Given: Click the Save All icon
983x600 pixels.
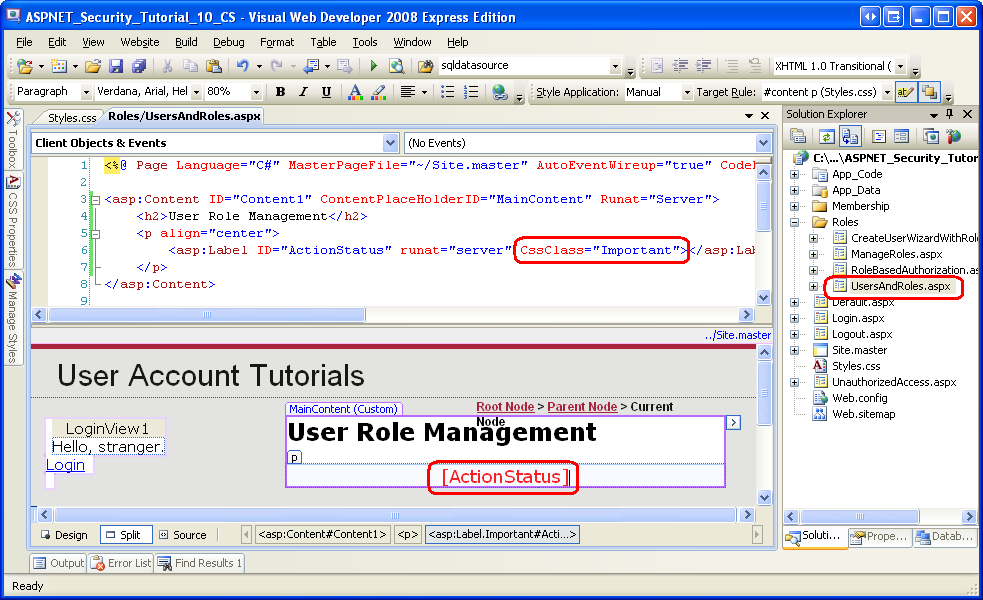Looking at the screenshot, I should pyautogui.click(x=139, y=66).
